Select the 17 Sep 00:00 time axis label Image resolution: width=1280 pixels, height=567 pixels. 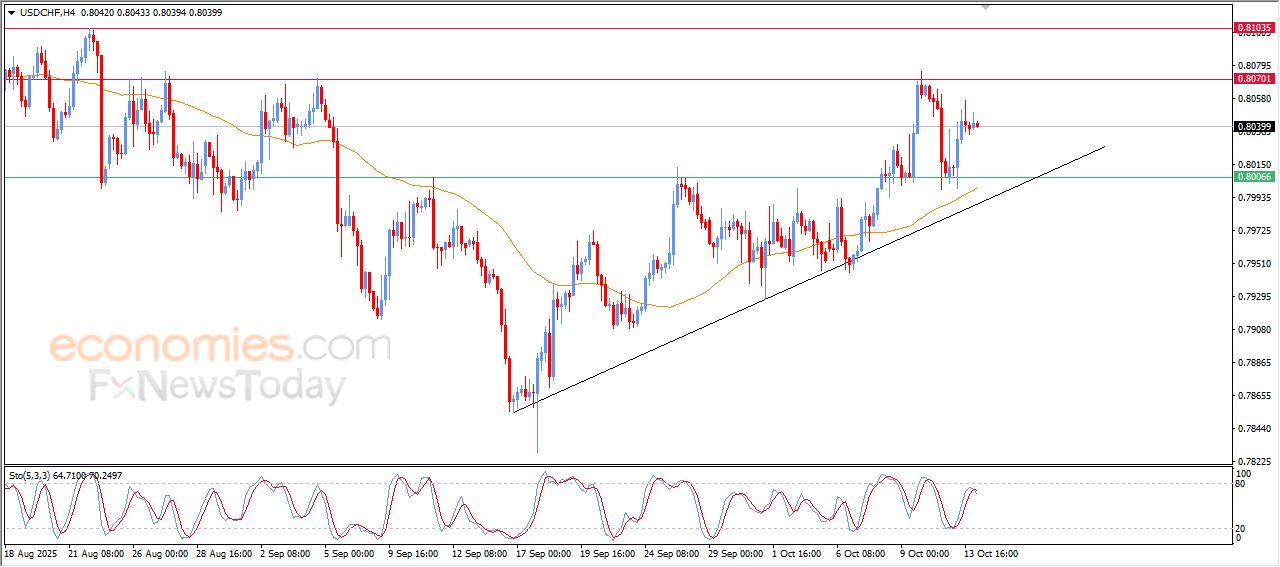(544, 553)
